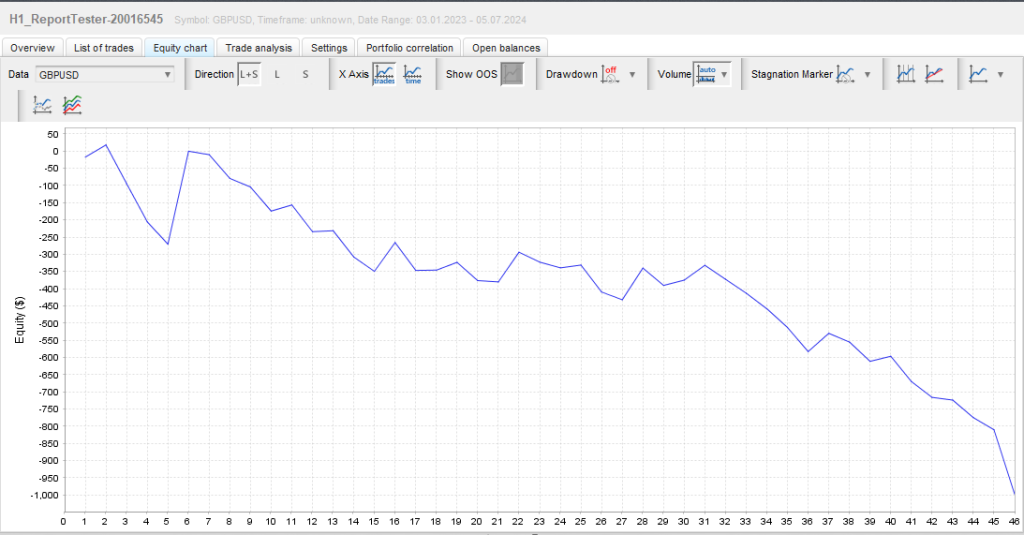The width and height of the screenshot is (1024, 535).
Task: Set X Axis to trades mode
Action: coord(384,74)
